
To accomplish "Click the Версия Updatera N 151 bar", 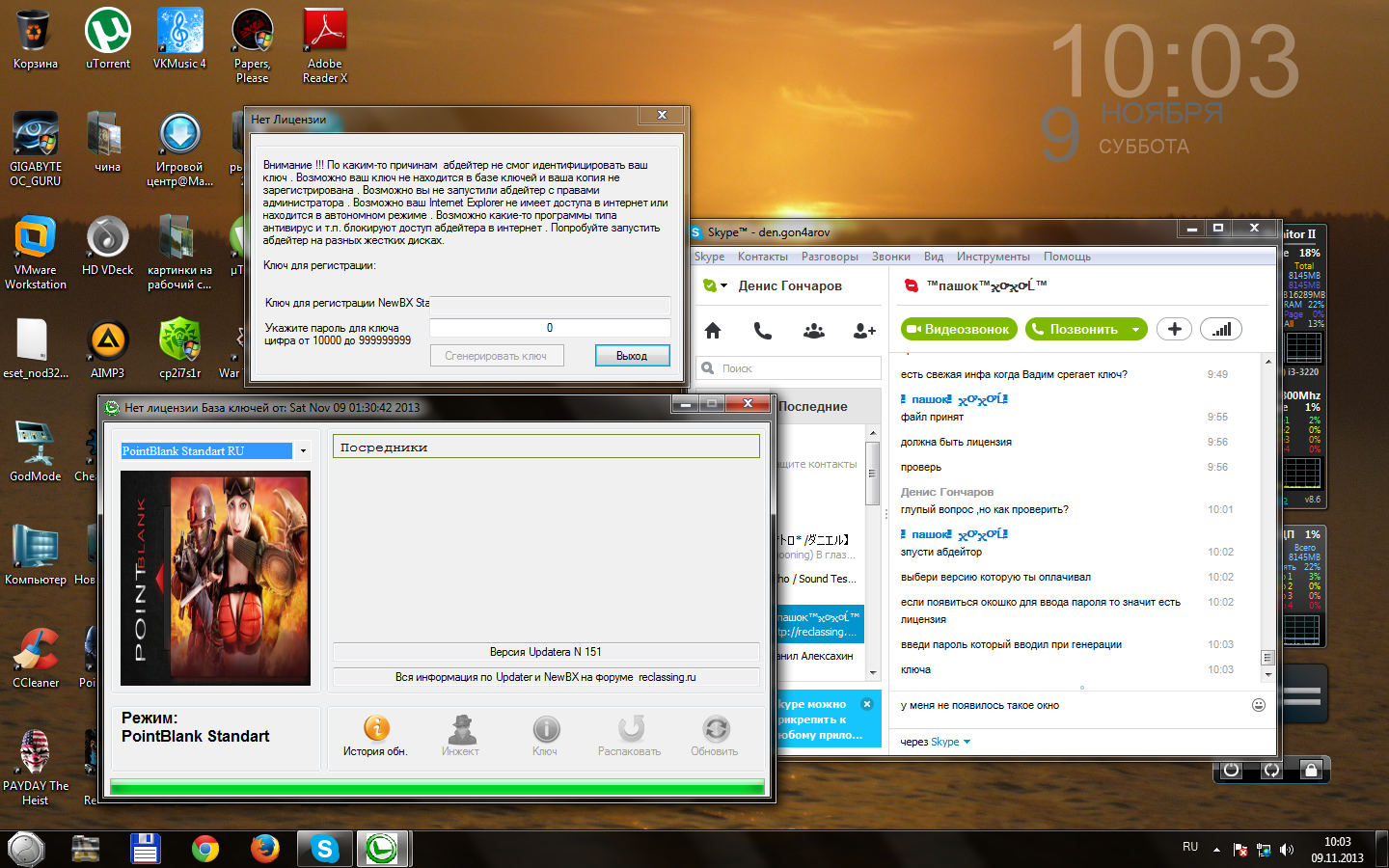I will [546, 652].
